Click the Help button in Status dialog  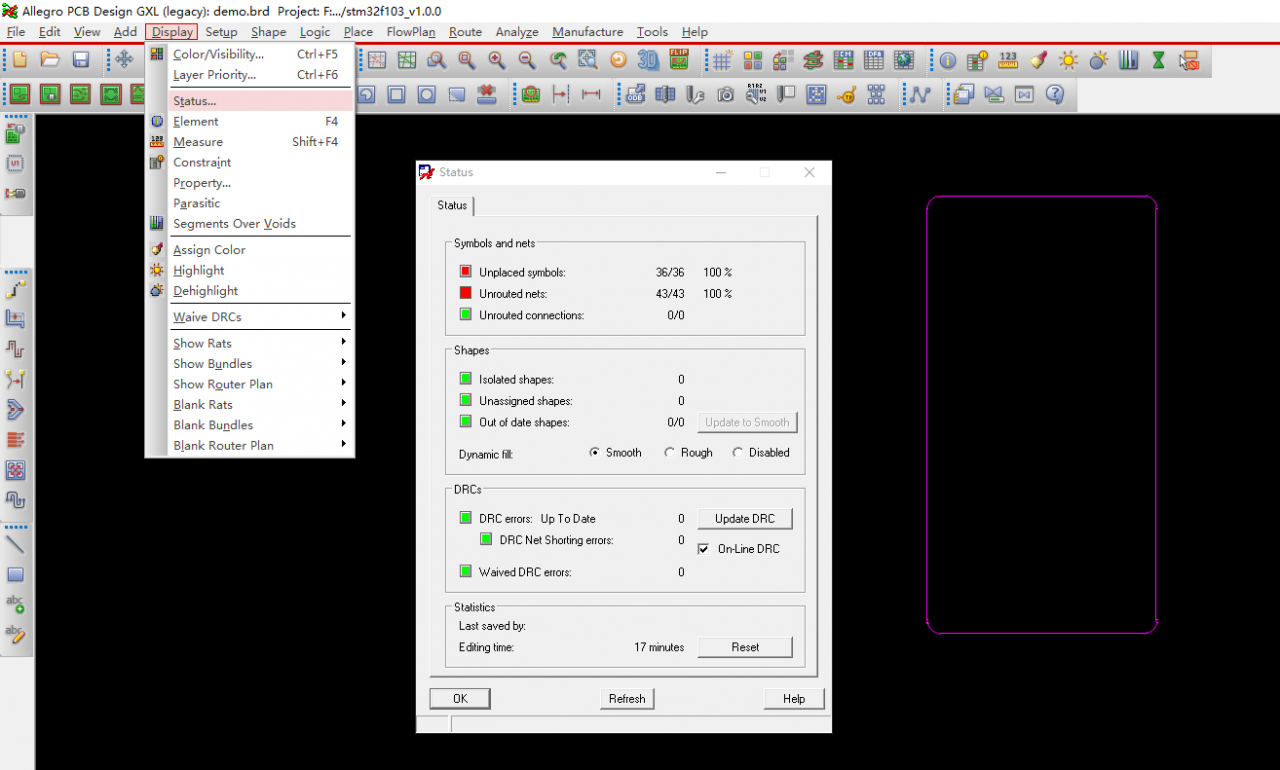[x=794, y=698]
